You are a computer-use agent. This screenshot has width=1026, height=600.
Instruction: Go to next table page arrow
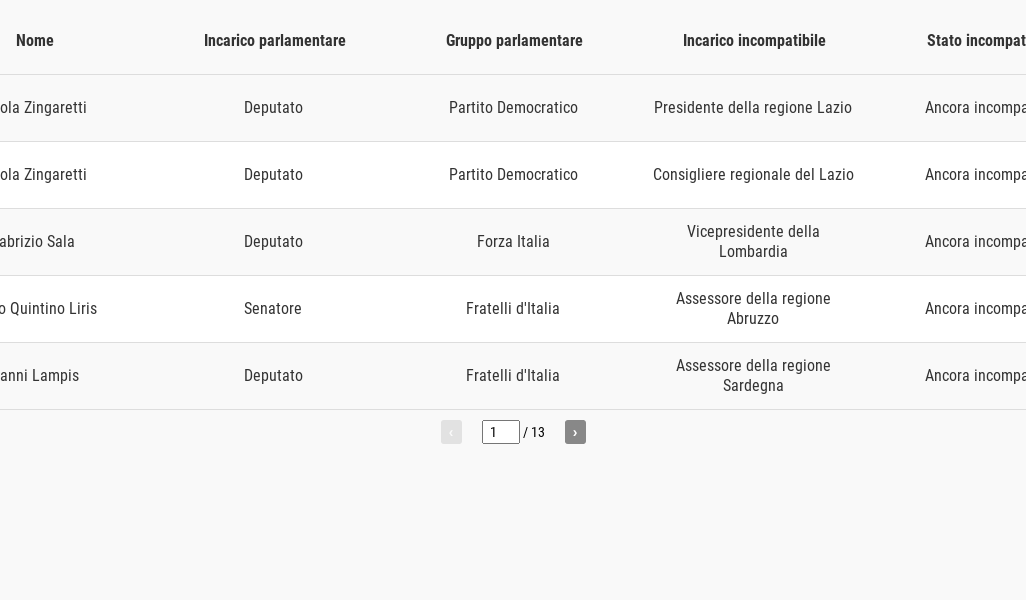[575, 432]
